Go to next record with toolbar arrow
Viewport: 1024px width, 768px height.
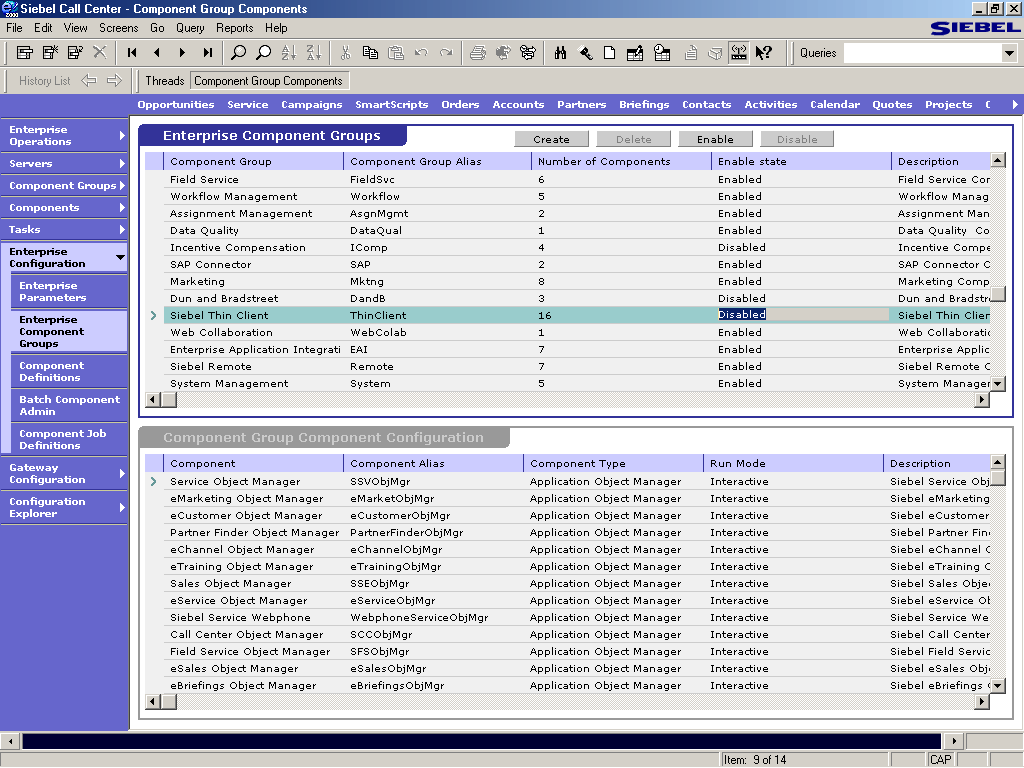click(182, 53)
